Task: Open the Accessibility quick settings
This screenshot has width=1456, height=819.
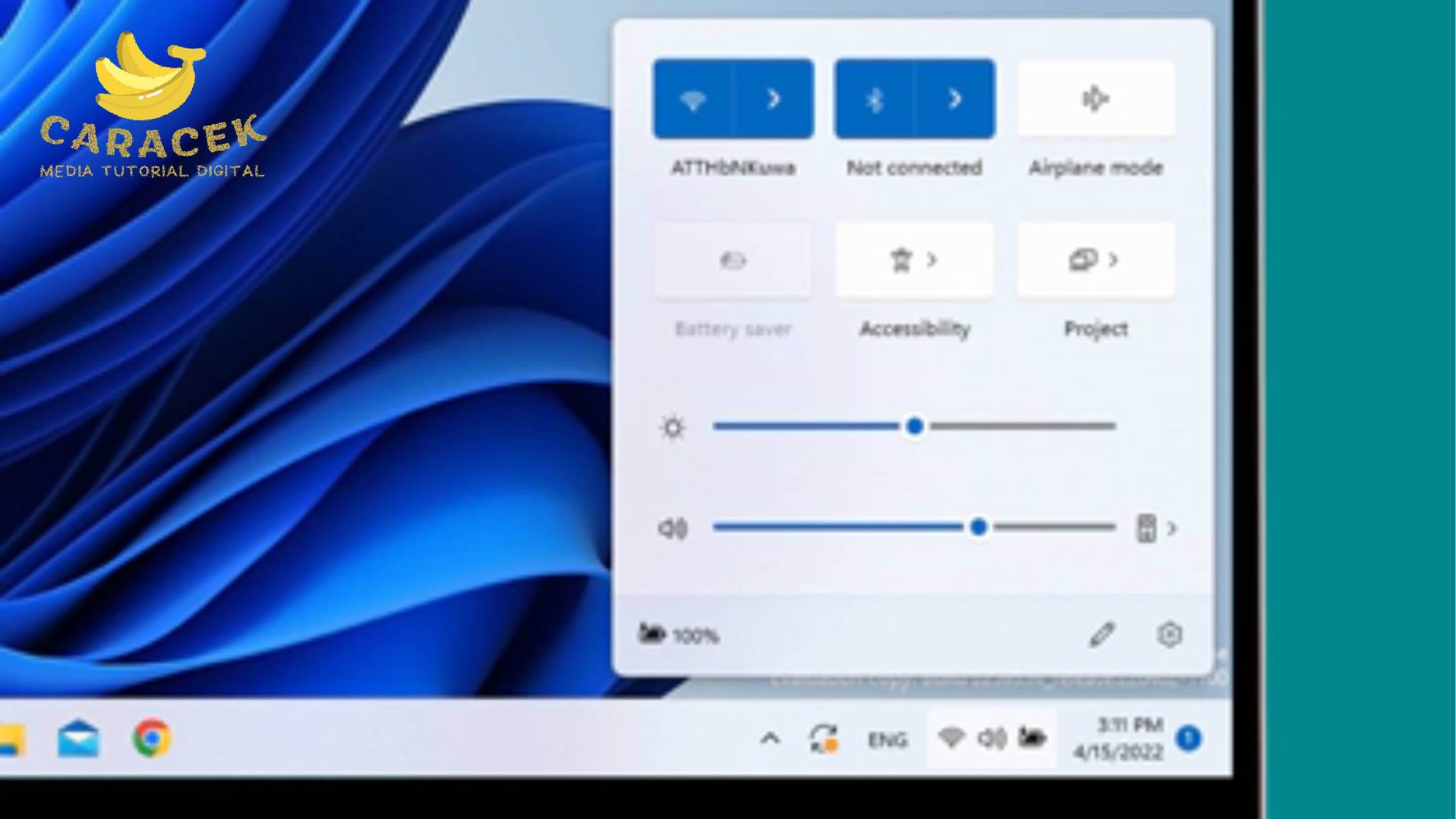Action: (x=914, y=260)
